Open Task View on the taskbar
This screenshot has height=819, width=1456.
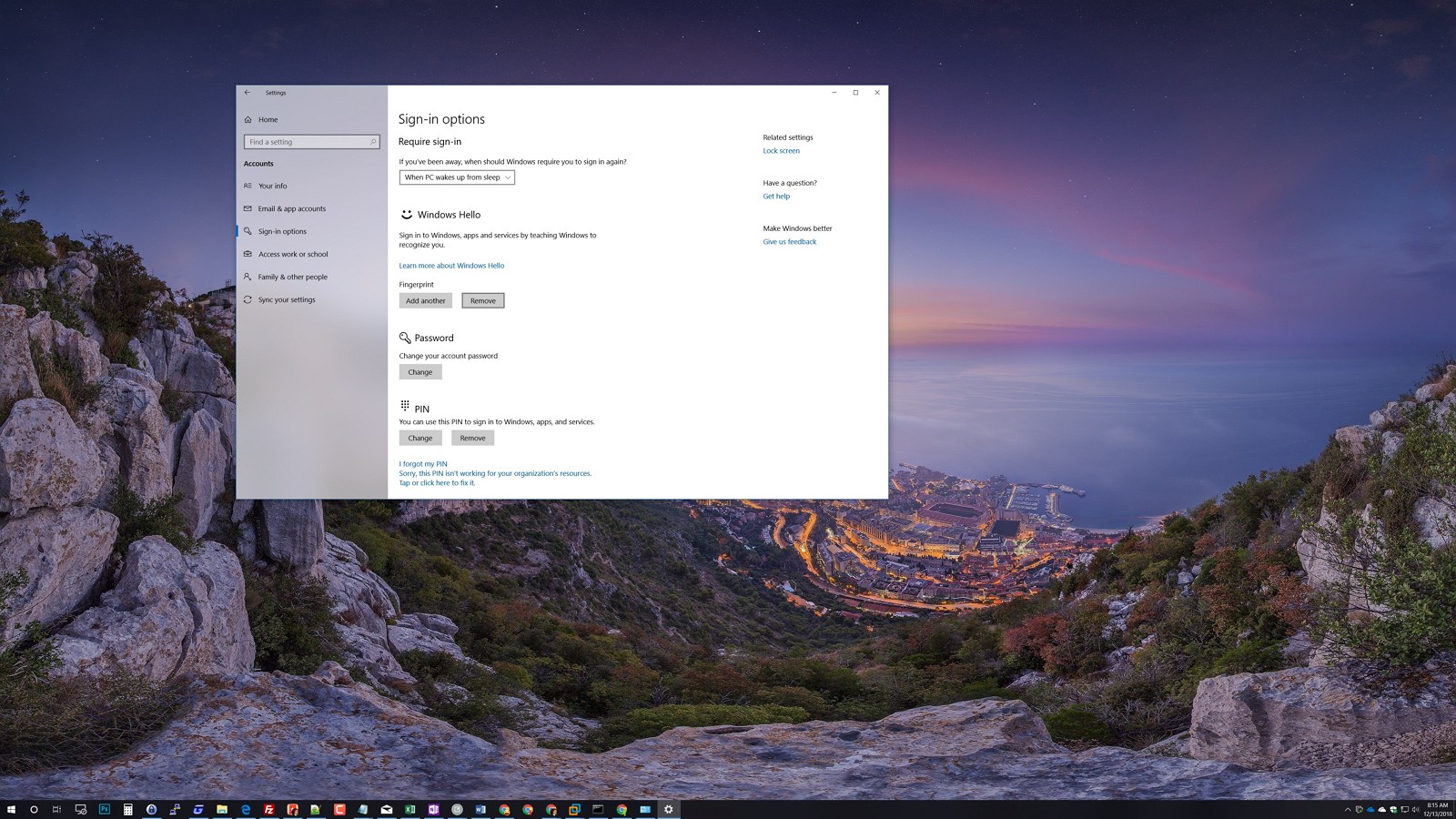pos(56,809)
